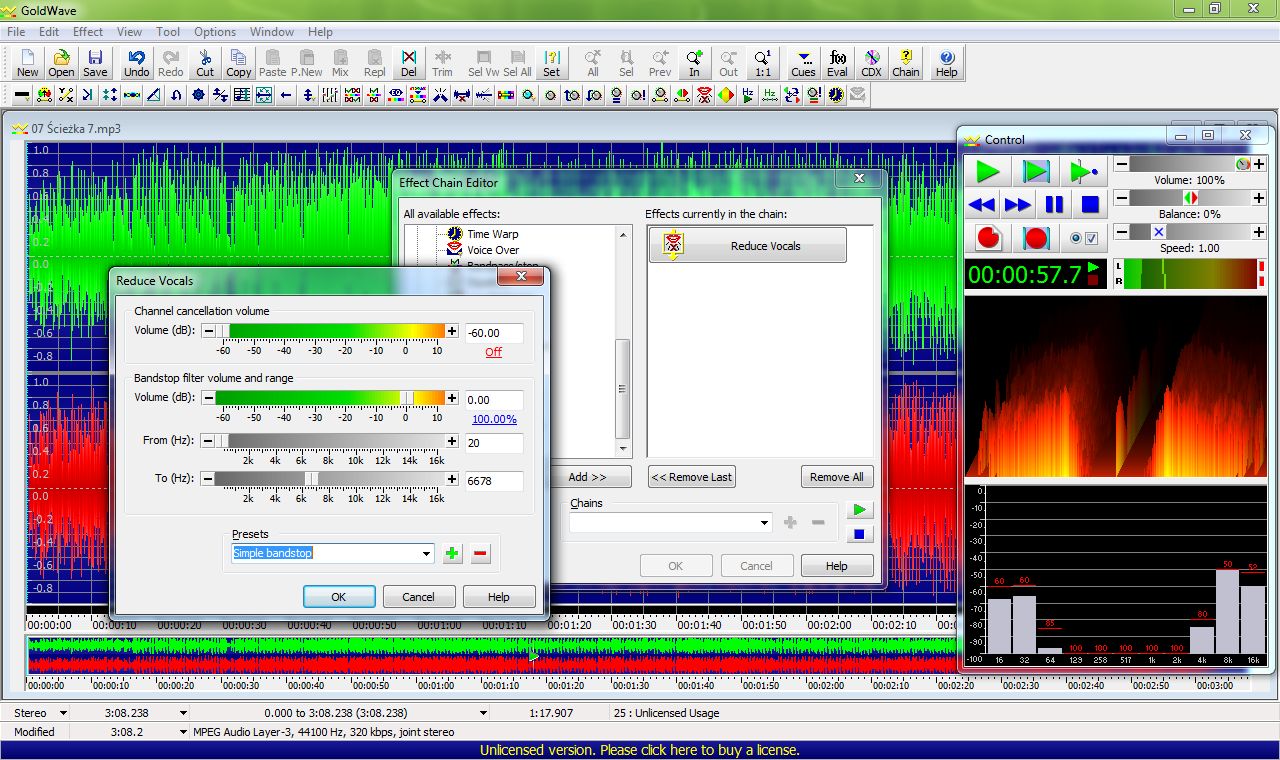Click the minus button on the From (Hz) slider
Viewport: 1280px width, 760px height.
tap(208, 441)
